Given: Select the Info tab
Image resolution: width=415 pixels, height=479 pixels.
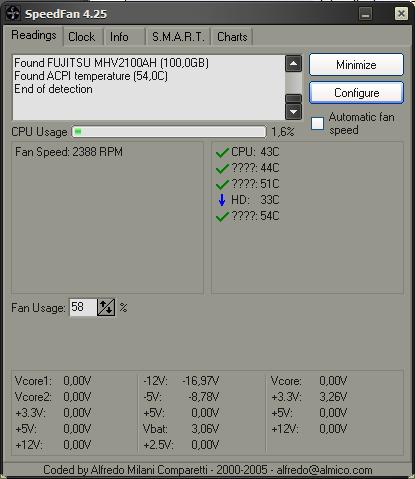Looking at the screenshot, I should (119, 37).
